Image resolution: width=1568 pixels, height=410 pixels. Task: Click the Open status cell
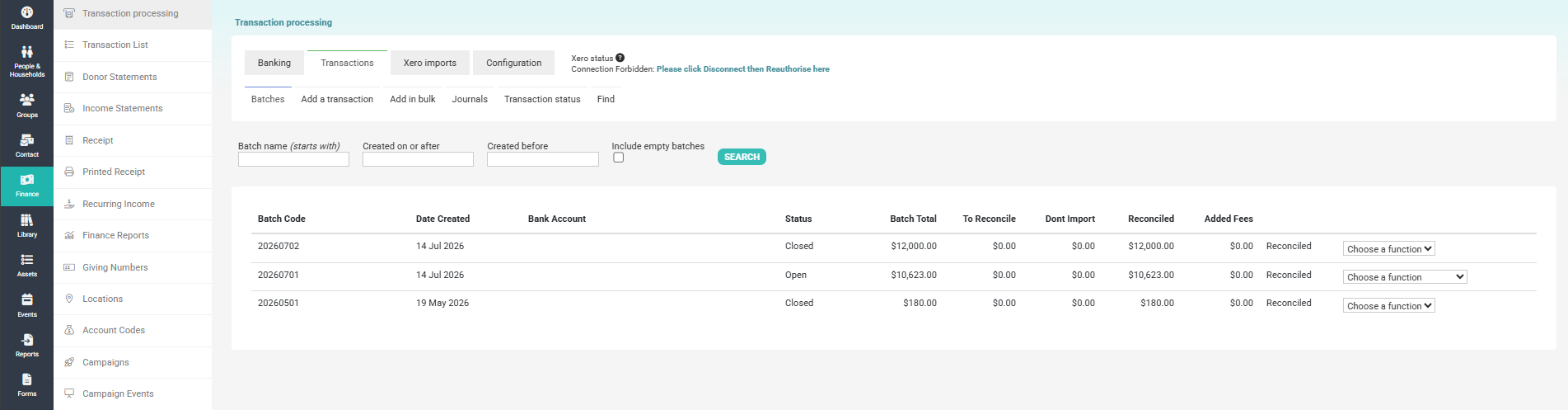(x=796, y=275)
